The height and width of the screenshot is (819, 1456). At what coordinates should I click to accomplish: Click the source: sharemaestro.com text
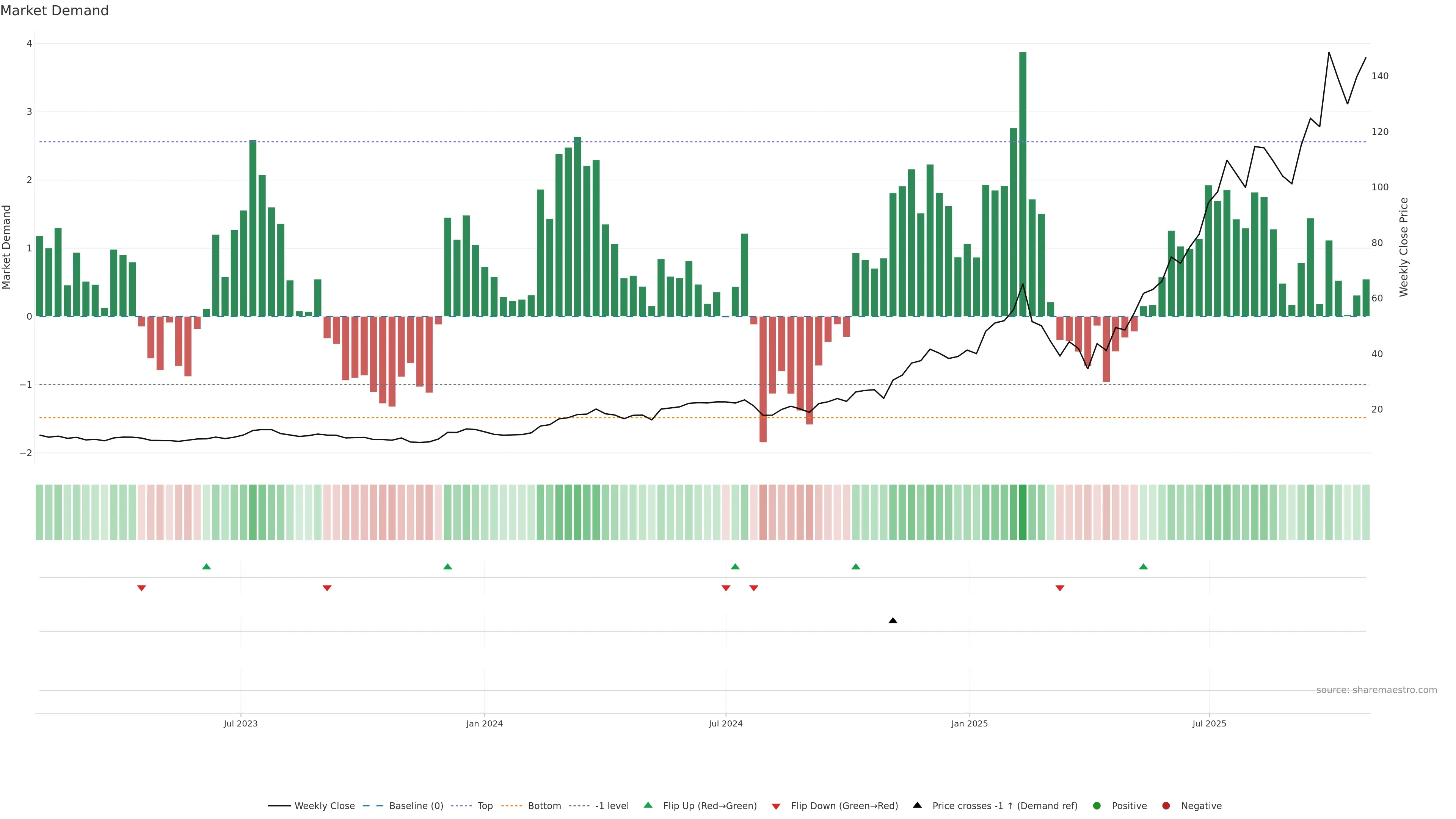(1376, 690)
